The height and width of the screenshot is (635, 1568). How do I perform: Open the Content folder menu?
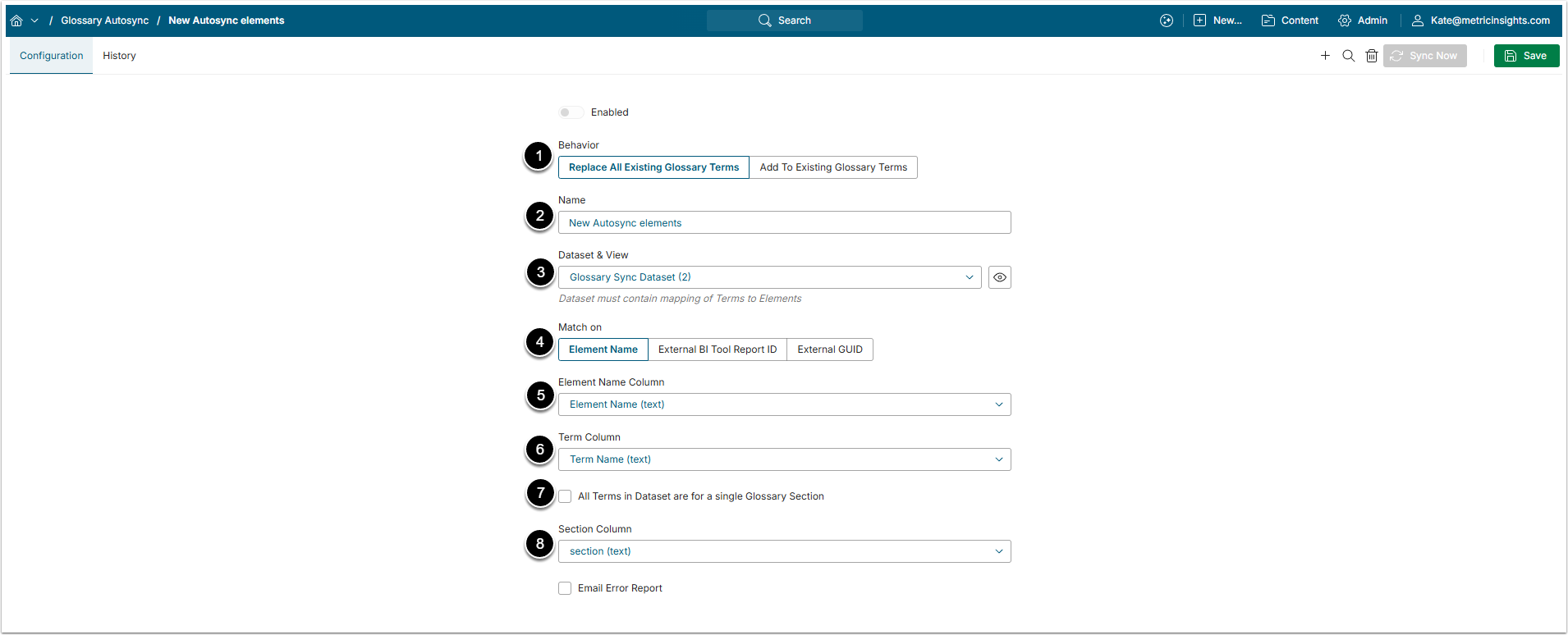click(1290, 21)
